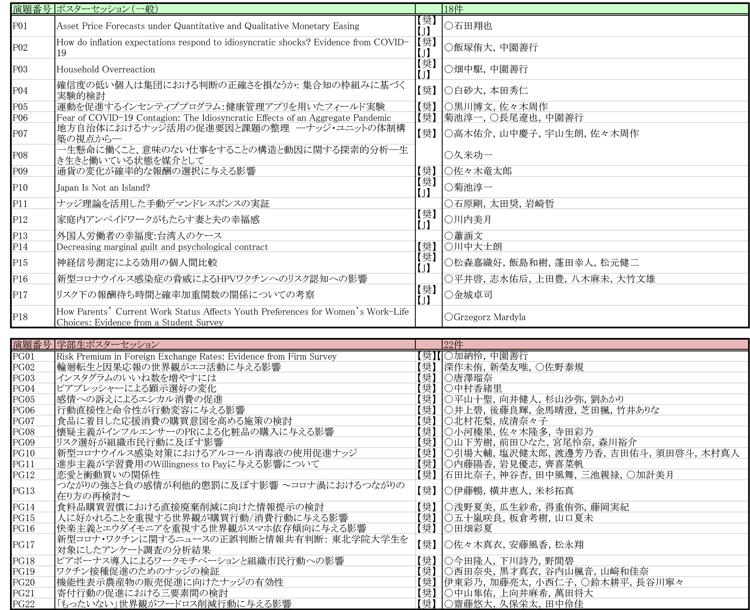The width and height of the screenshot is (750, 610).
Task: Click the PG09 number cell
Action: (x=33, y=442)
